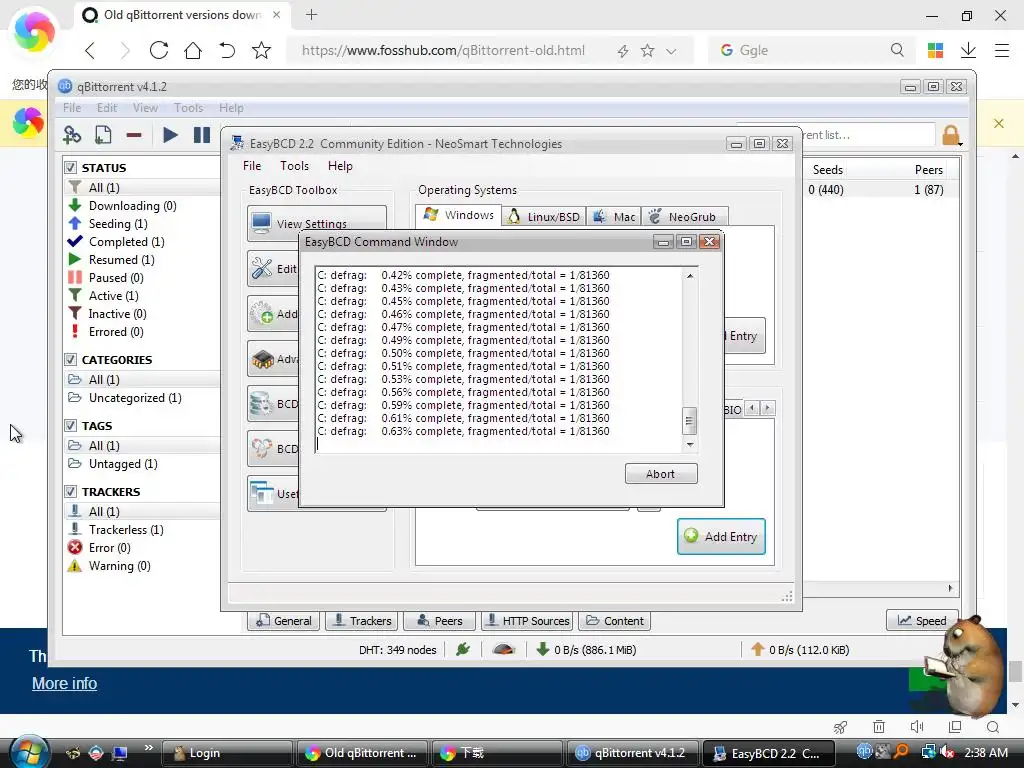Toggle the TAGS section checkbox
The width and height of the screenshot is (1024, 768).
pos(71,426)
